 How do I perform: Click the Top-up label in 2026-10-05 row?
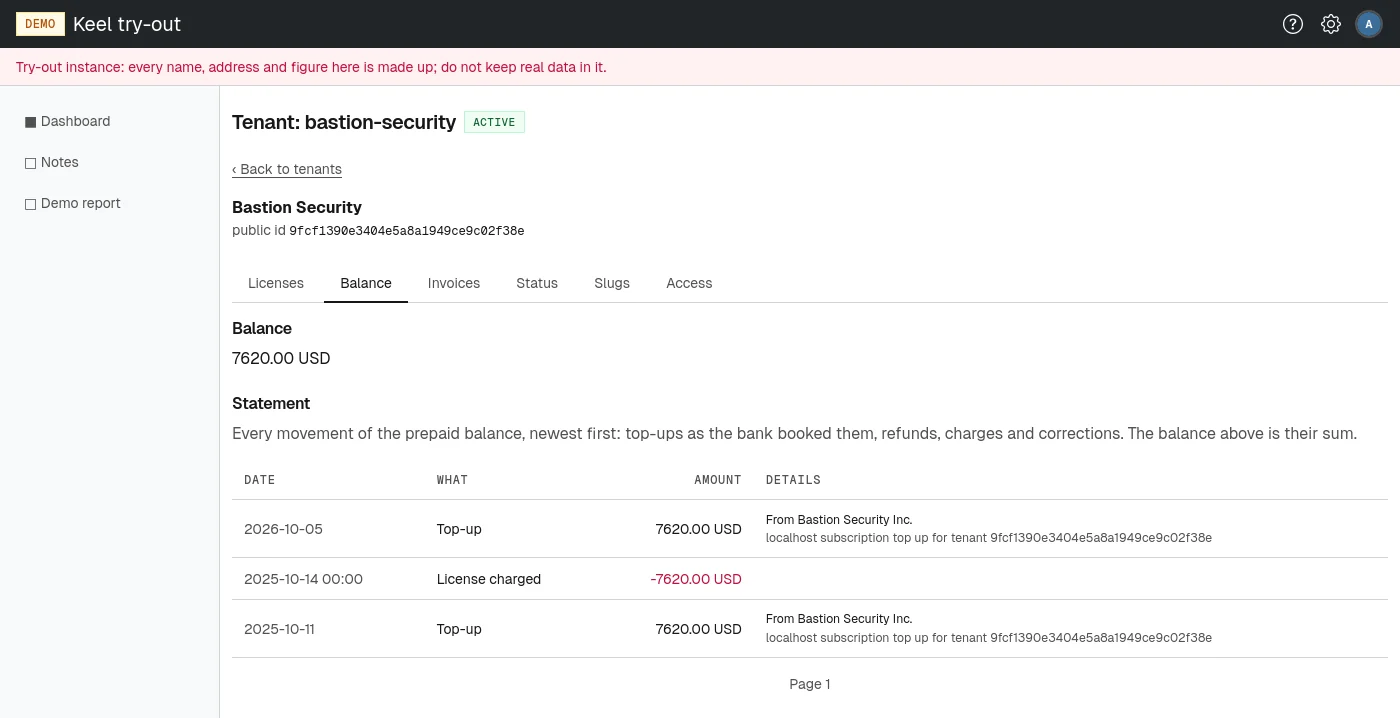(459, 529)
